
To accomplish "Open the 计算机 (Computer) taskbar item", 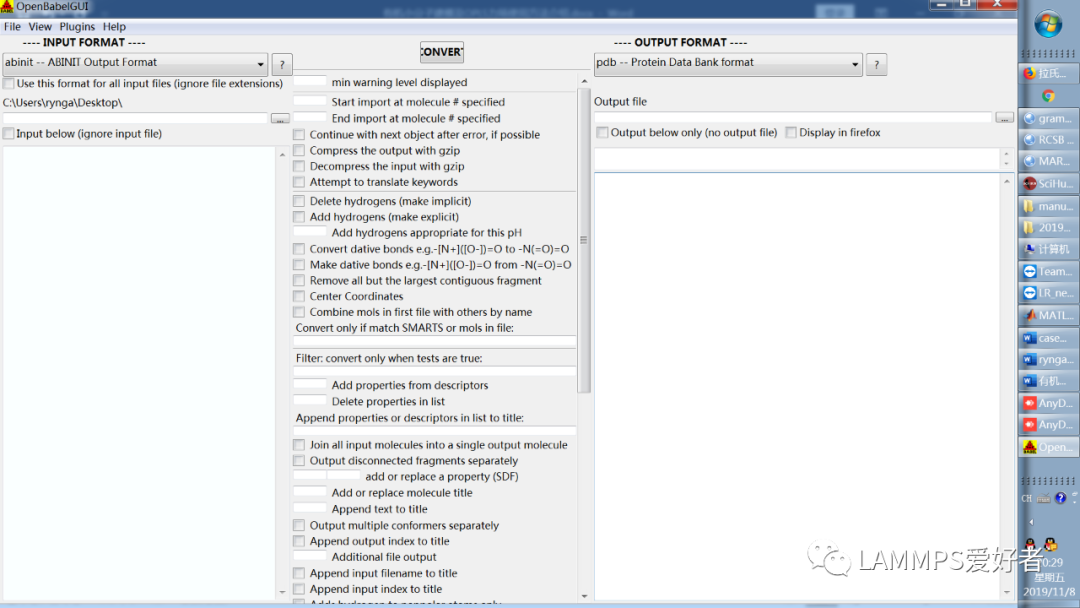I will click(x=1048, y=249).
